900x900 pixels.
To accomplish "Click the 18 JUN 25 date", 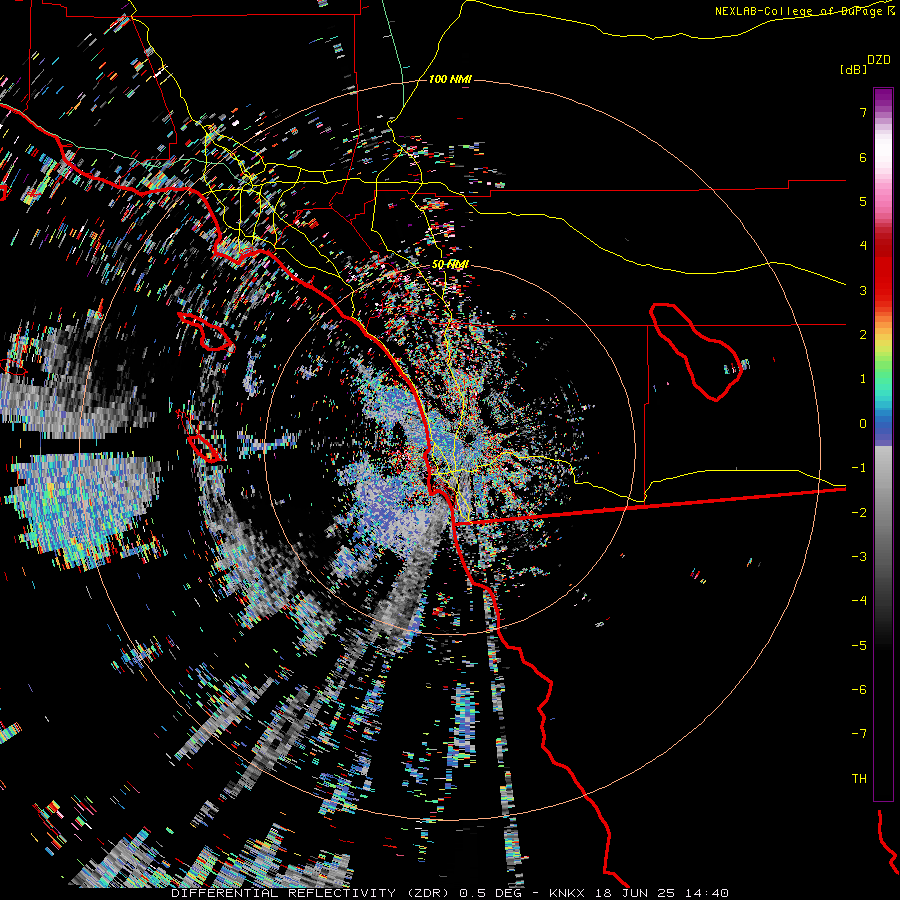I will pyautogui.click(x=636, y=893).
